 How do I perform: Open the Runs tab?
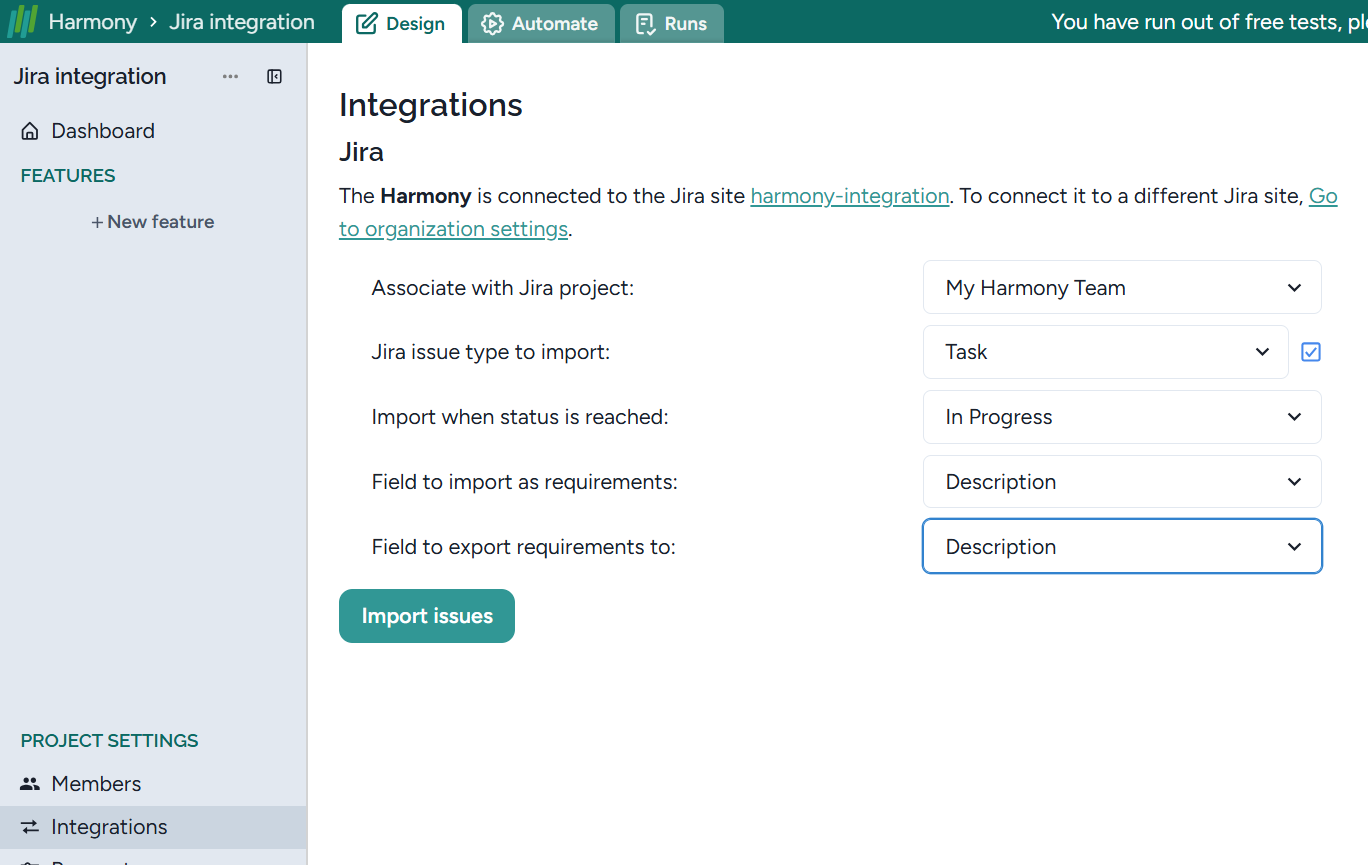[x=671, y=24]
